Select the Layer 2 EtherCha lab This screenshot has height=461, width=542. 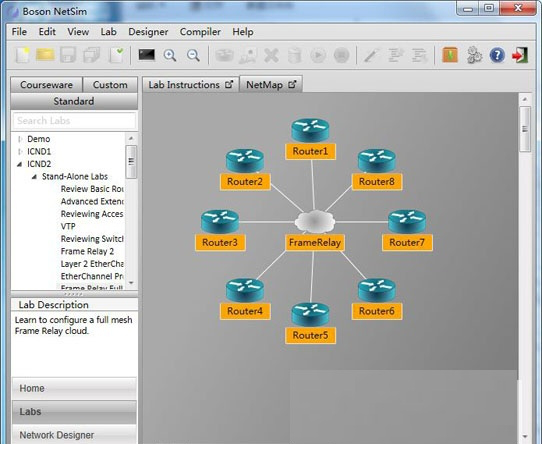(x=92, y=264)
